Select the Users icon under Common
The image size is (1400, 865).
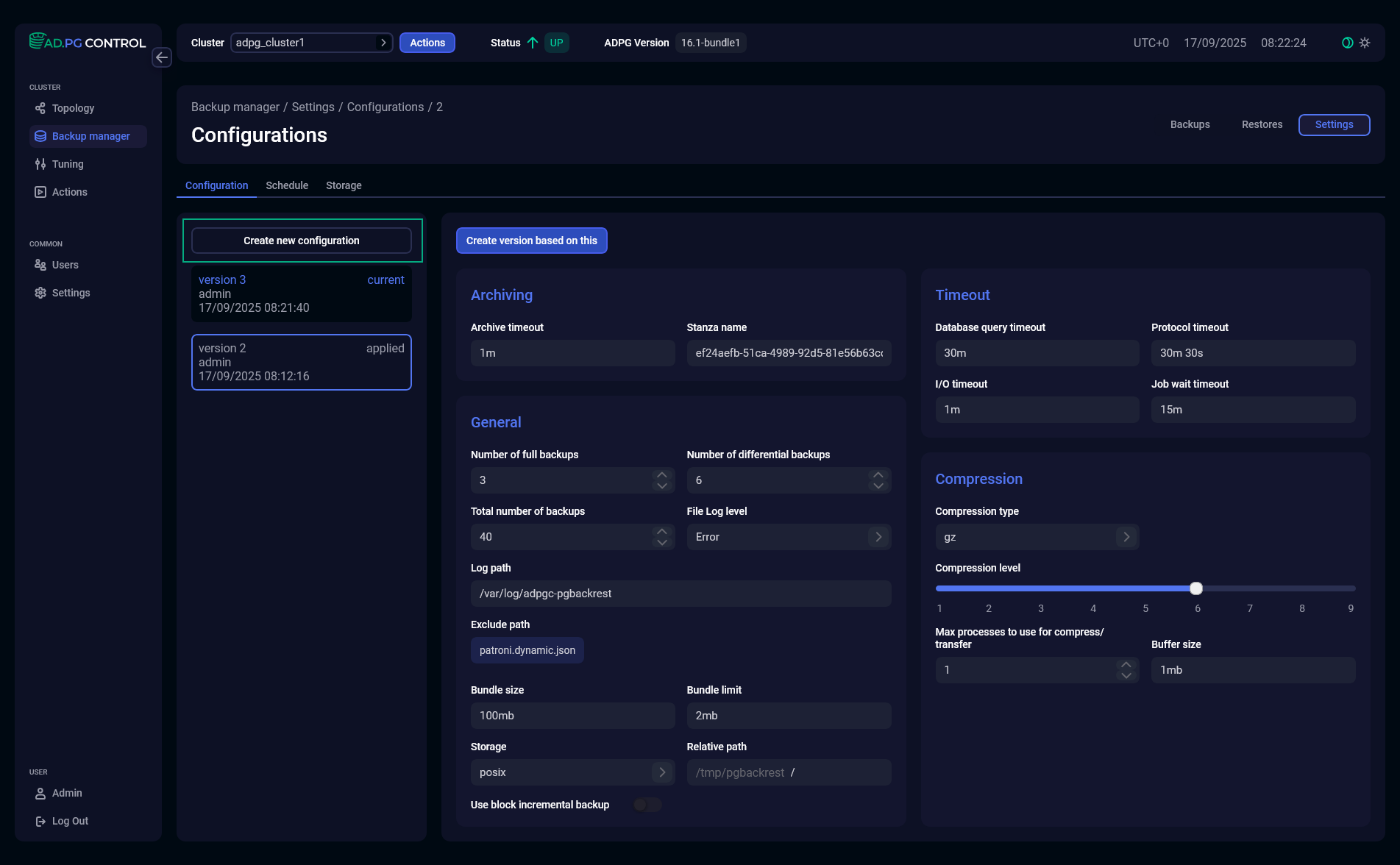pos(40,264)
